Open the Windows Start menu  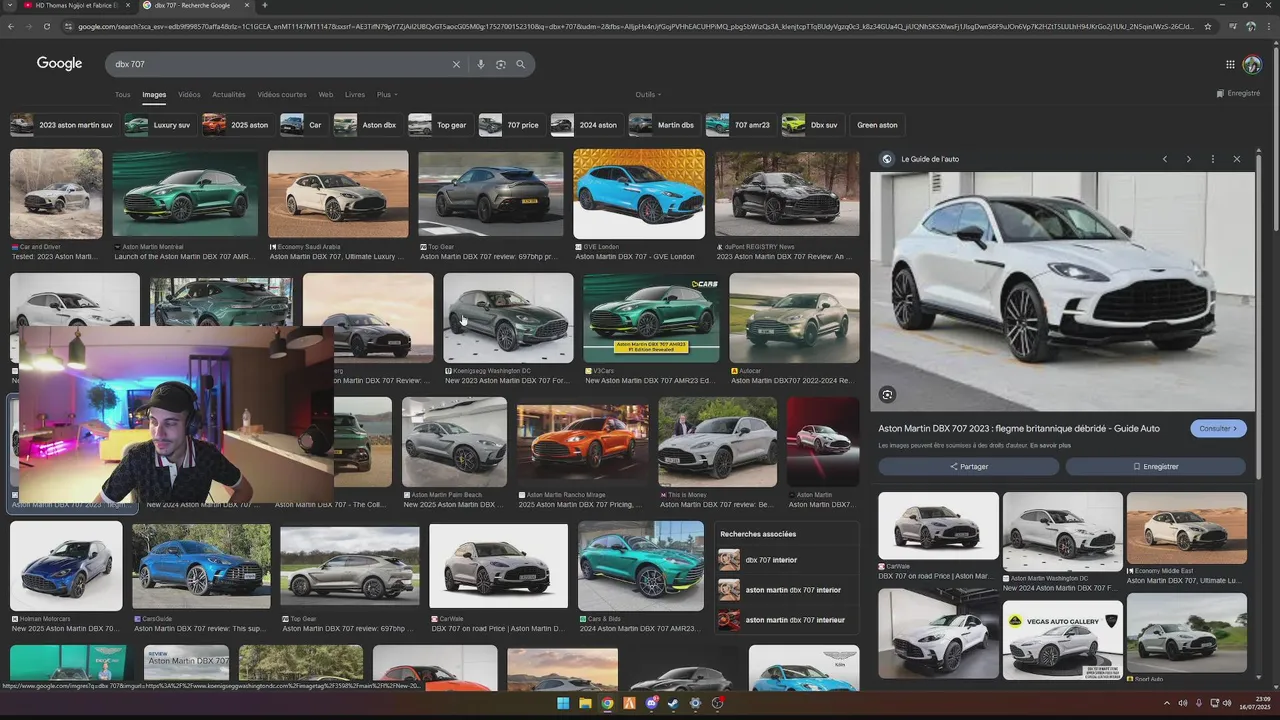(563, 703)
